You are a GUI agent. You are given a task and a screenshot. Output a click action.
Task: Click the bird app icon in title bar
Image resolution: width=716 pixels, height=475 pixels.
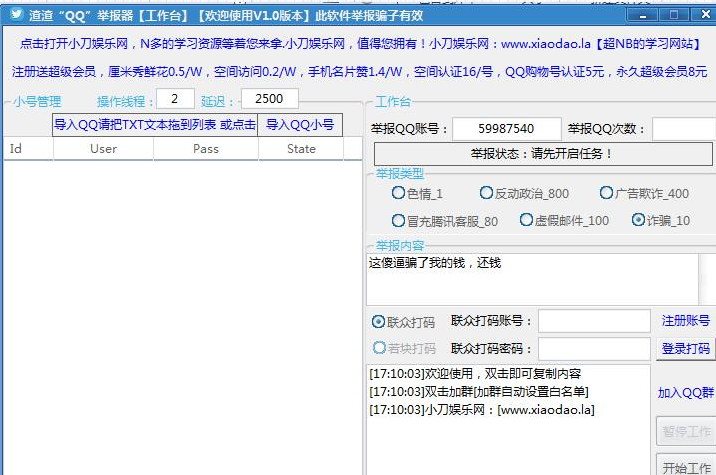point(17,14)
